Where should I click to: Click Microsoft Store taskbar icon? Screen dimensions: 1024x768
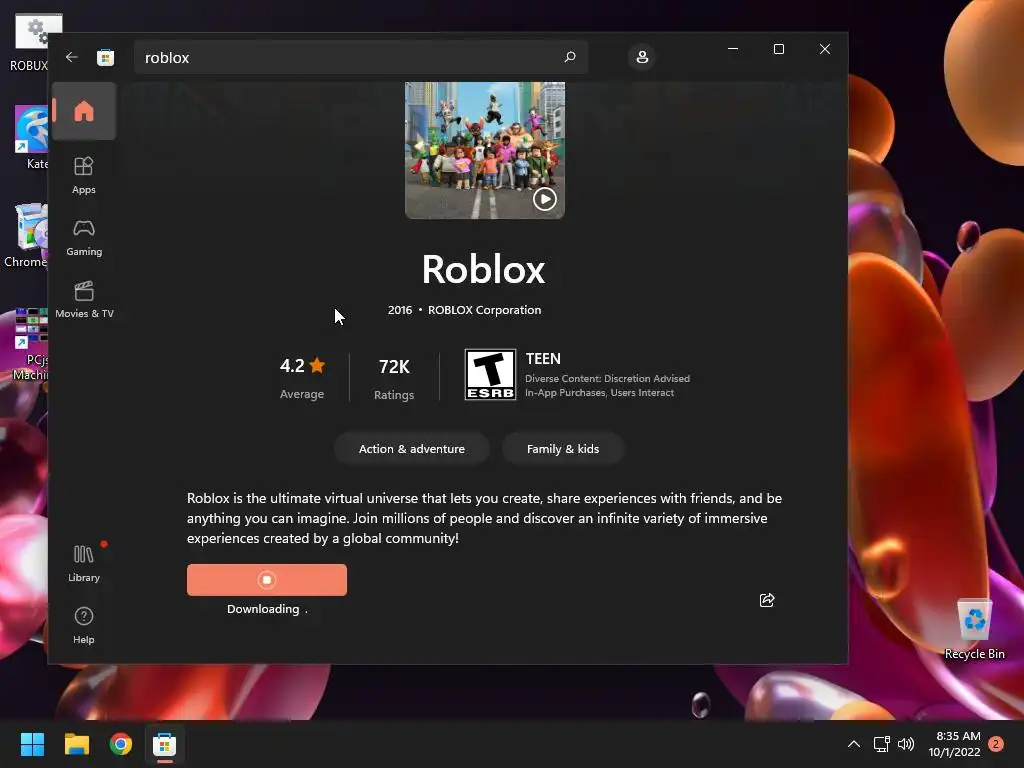click(165, 744)
